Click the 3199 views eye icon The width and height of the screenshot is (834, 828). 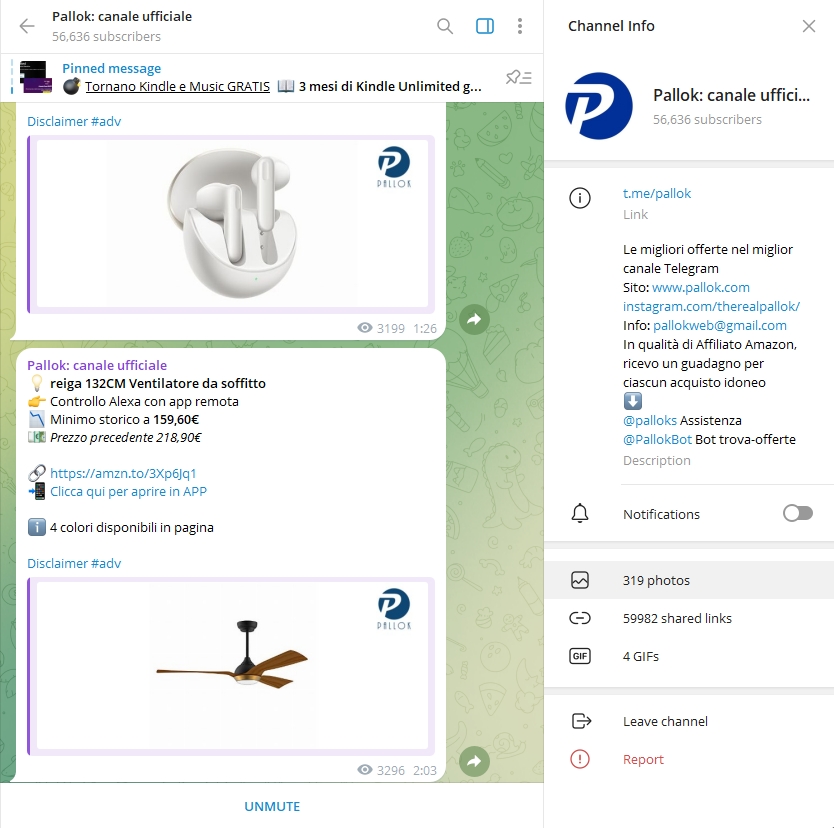364,328
